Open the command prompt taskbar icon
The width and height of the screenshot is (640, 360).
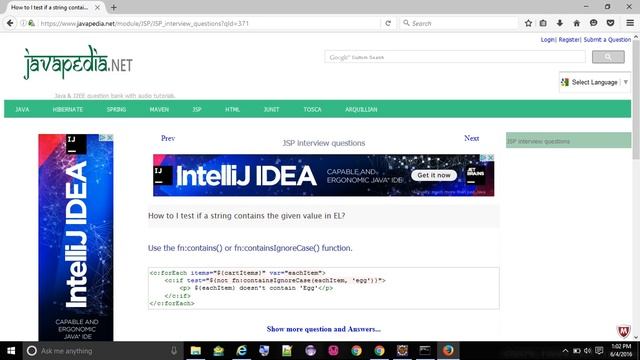pyautogui.click(x=425, y=351)
